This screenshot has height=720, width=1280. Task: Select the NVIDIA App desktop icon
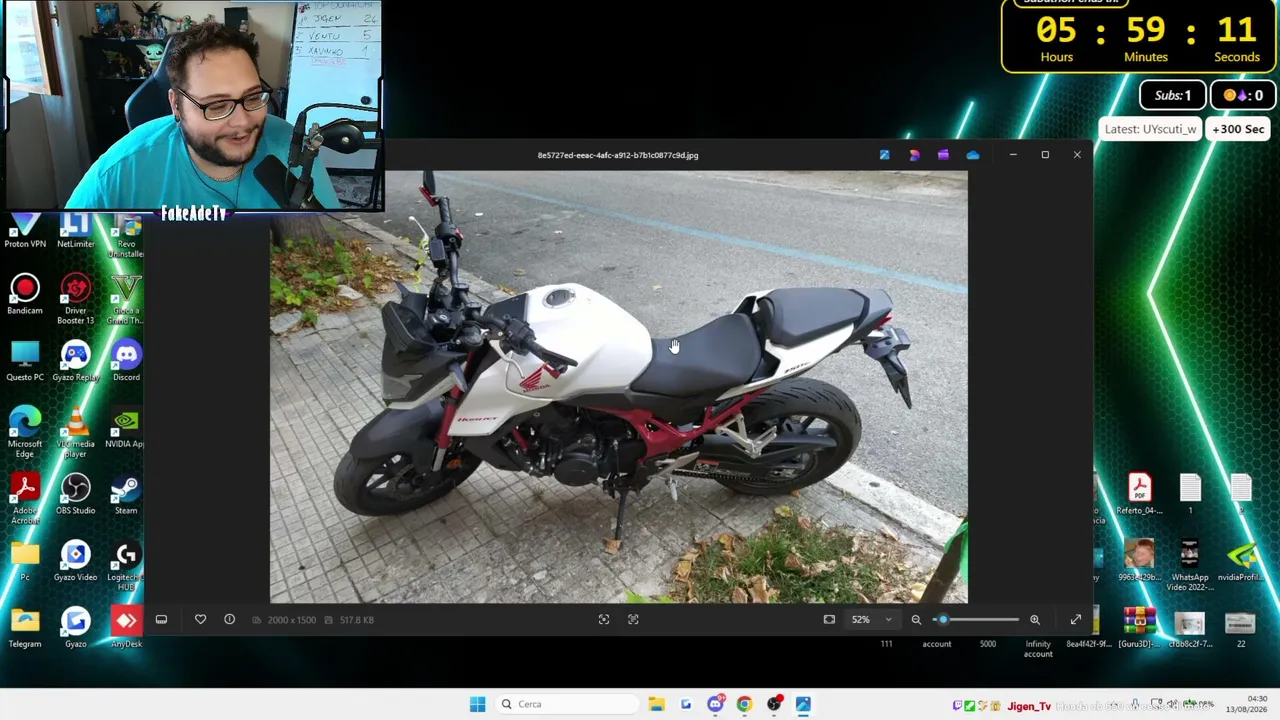[126, 428]
